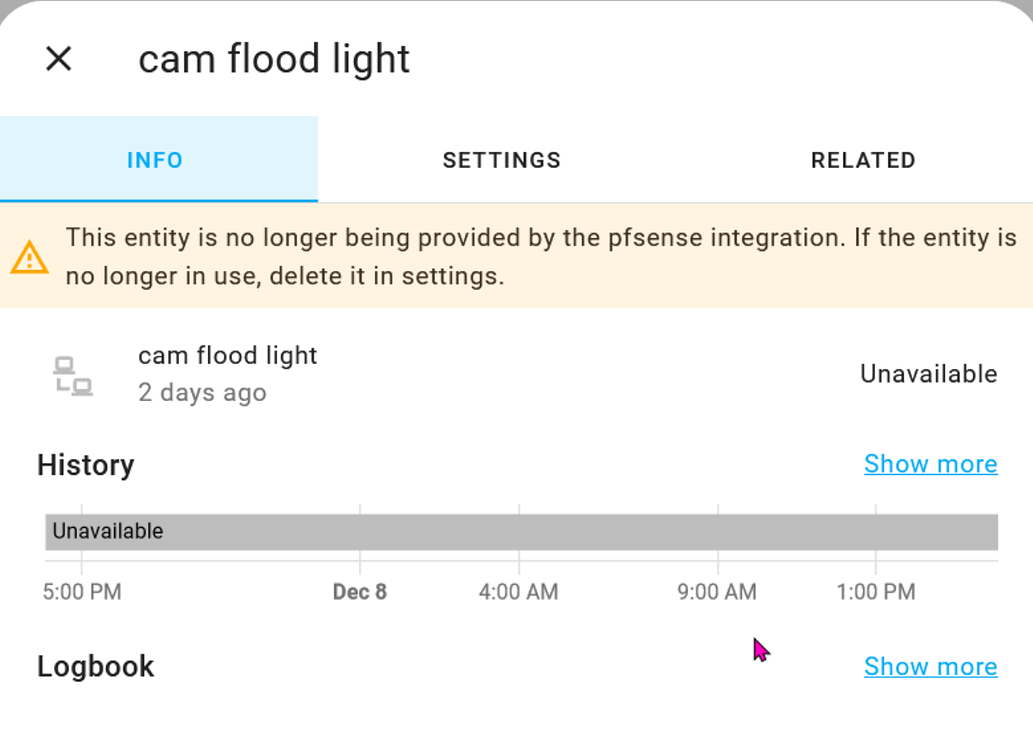Show more history

click(930, 464)
